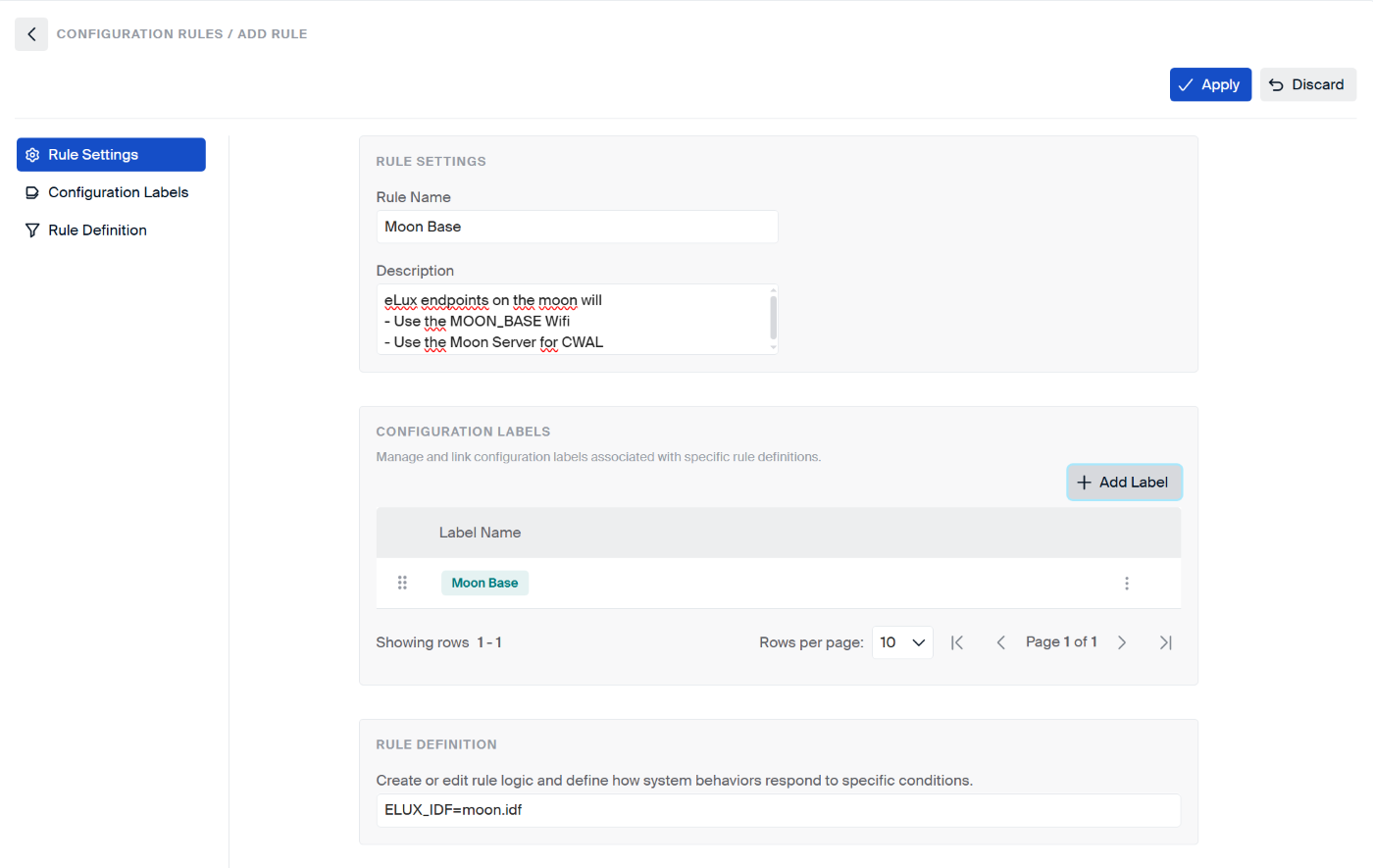Click the Moon Base label tag

pos(484,583)
